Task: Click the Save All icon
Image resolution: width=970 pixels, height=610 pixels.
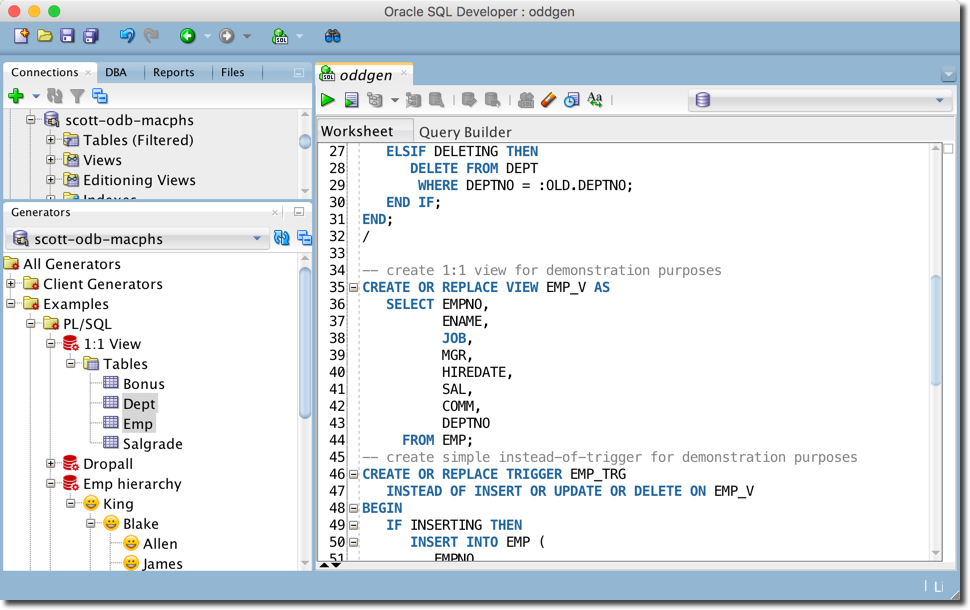Action: tap(91, 36)
